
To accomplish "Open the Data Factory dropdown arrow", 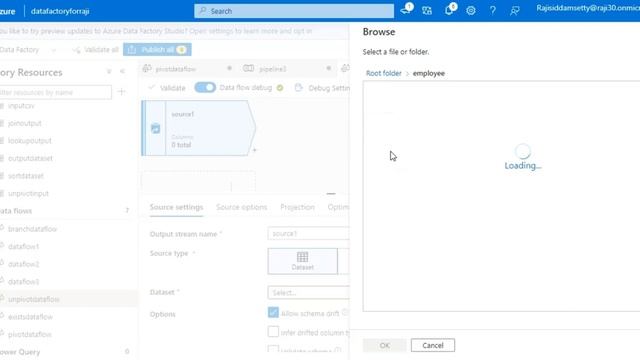I will [53, 50].
